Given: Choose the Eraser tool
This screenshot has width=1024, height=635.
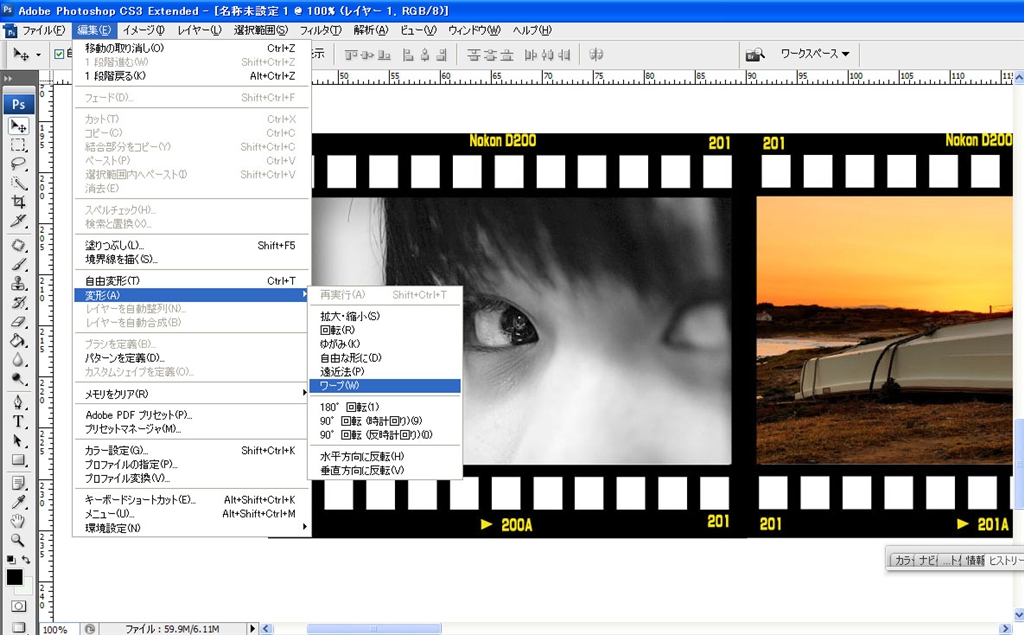Looking at the screenshot, I should click(x=18, y=321).
